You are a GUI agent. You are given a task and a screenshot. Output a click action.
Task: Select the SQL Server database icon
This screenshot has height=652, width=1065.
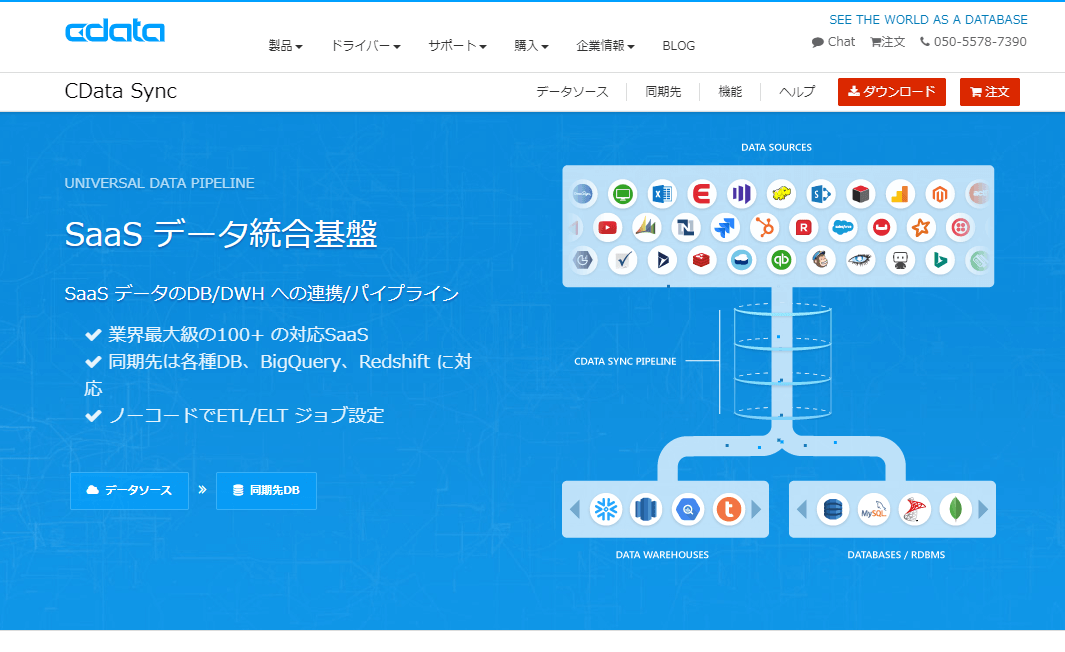[x=914, y=509]
